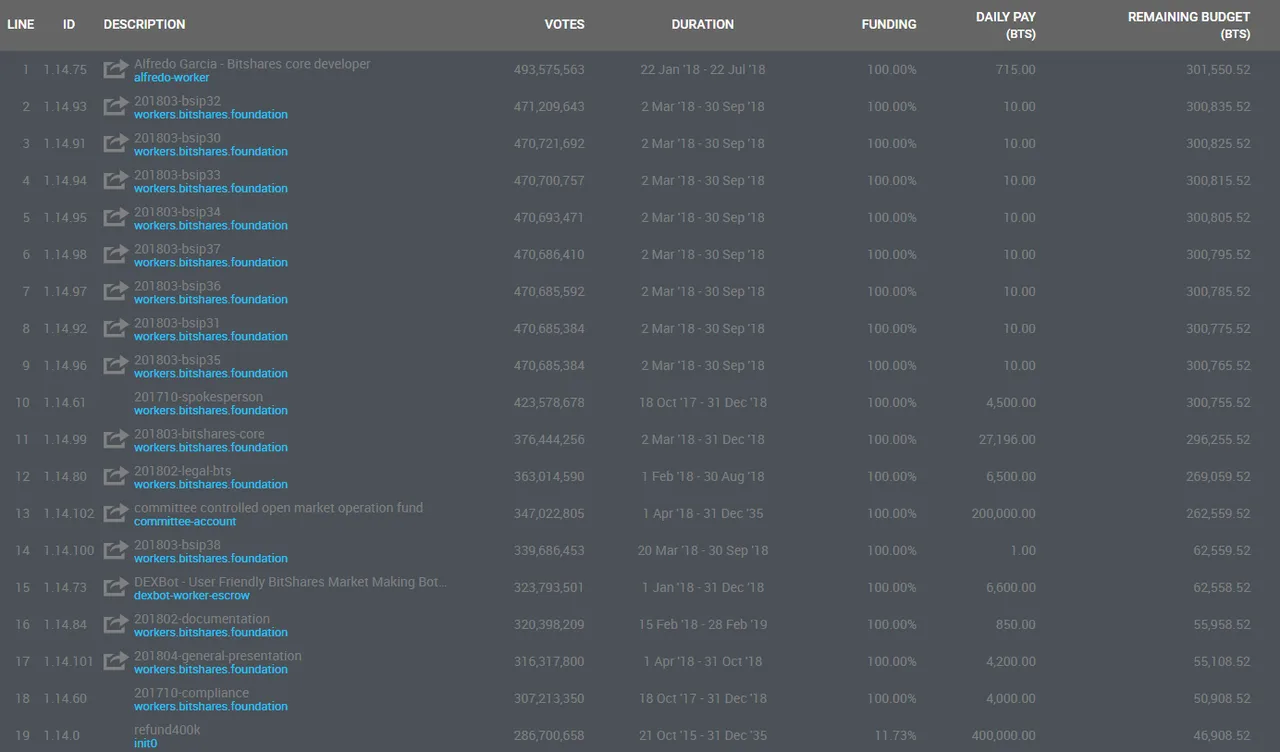The width and height of the screenshot is (1280, 752).
Task: Open external link icon for 201803-bsip36
Action: (x=116, y=292)
